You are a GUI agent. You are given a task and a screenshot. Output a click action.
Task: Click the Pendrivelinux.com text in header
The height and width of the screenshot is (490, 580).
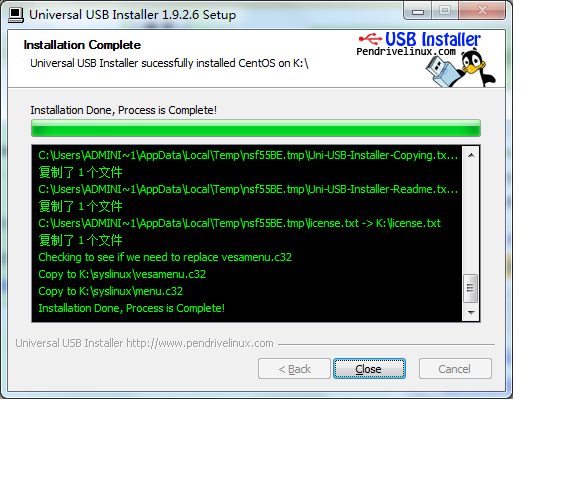[406, 51]
